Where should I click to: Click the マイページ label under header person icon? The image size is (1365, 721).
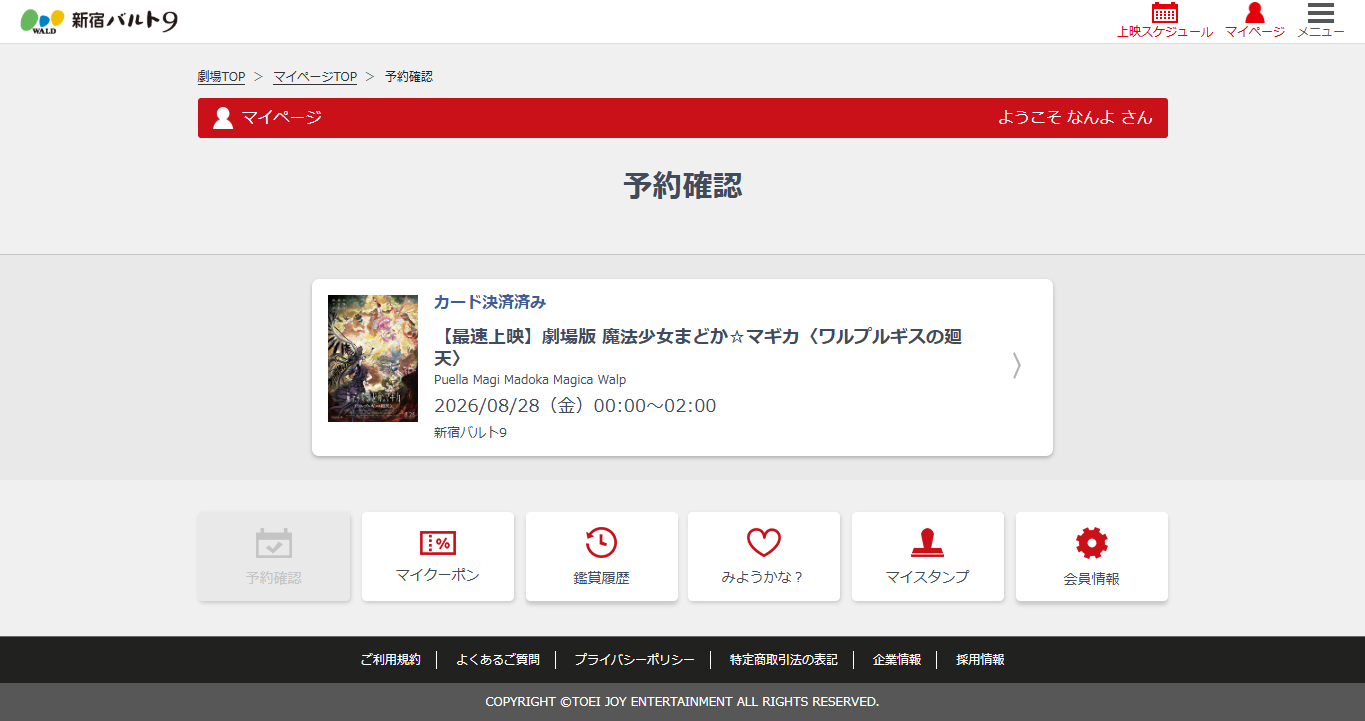(x=1255, y=32)
